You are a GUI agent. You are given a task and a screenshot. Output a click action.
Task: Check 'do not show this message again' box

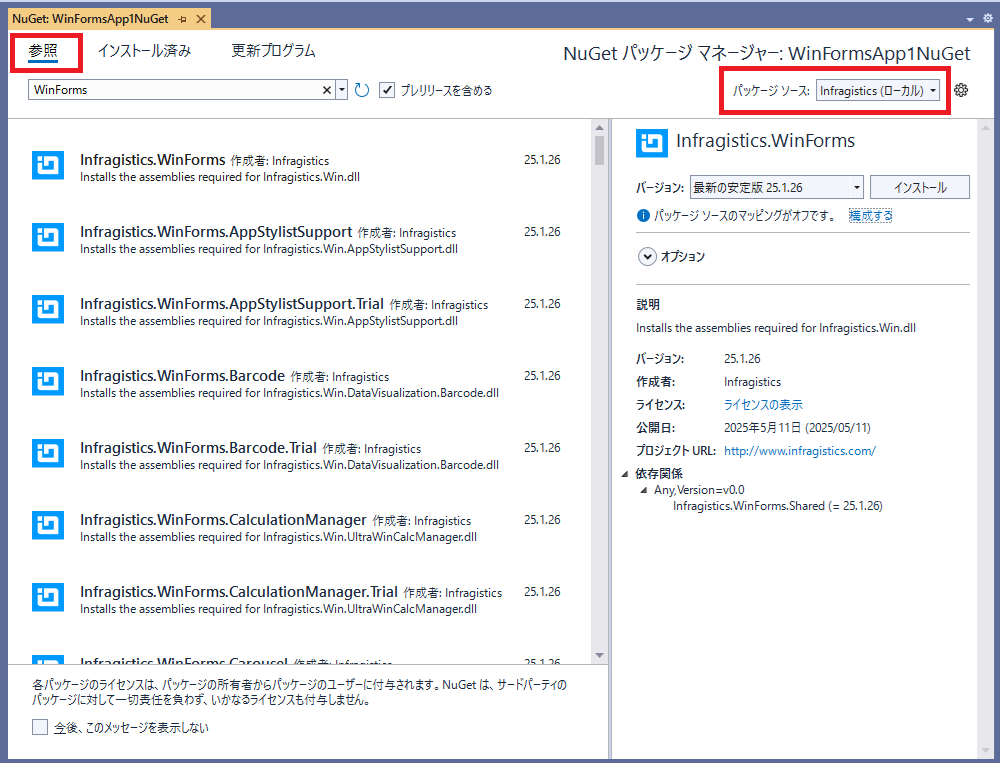pyautogui.click(x=40, y=727)
